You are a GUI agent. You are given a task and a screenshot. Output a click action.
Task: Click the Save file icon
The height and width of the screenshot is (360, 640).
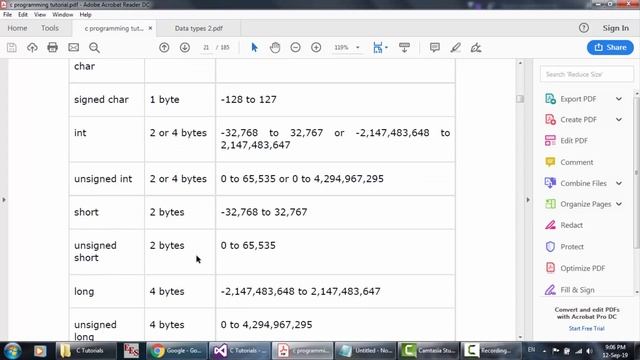click(12, 47)
